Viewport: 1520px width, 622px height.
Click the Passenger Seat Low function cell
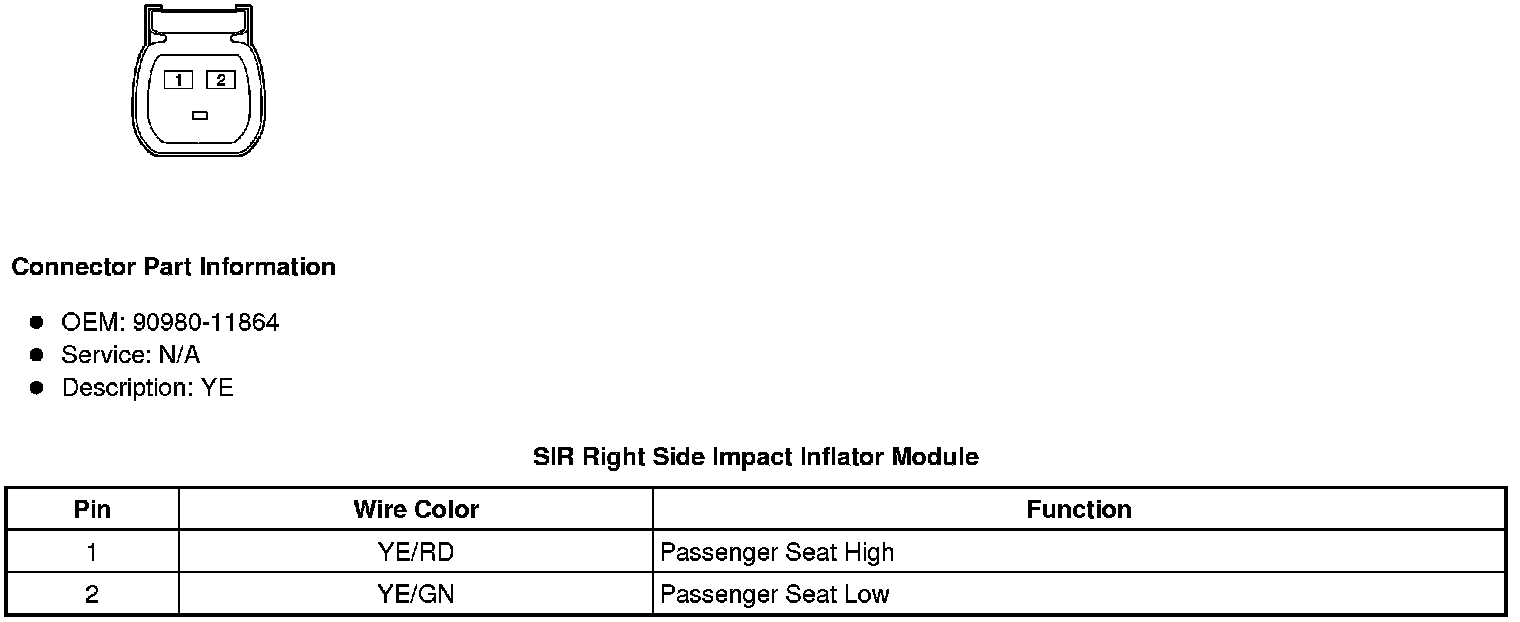tap(775, 594)
